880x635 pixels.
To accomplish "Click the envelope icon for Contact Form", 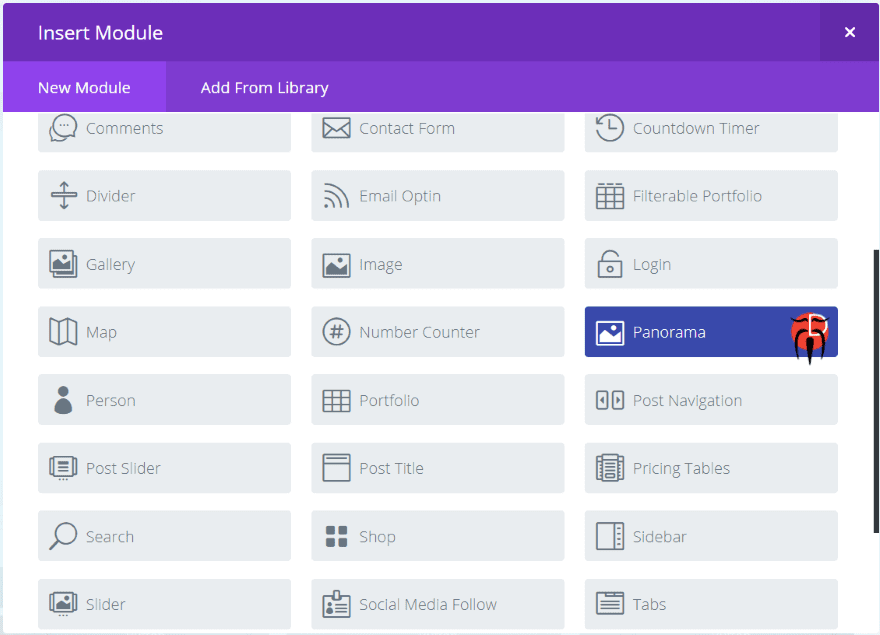I will click(336, 129).
